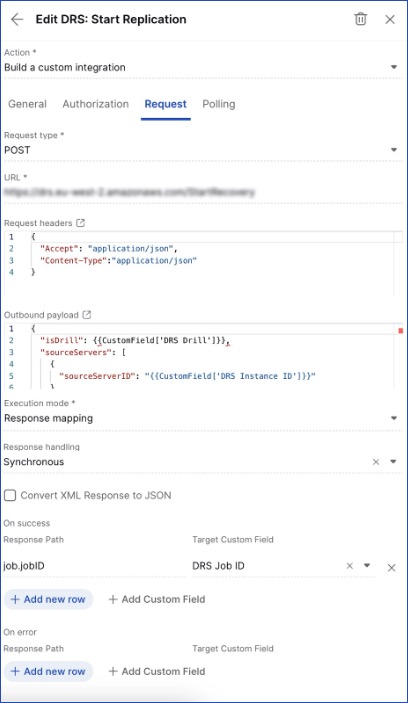Go back using the left arrow icon
This screenshot has width=408, height=703.
coord(17,19)
